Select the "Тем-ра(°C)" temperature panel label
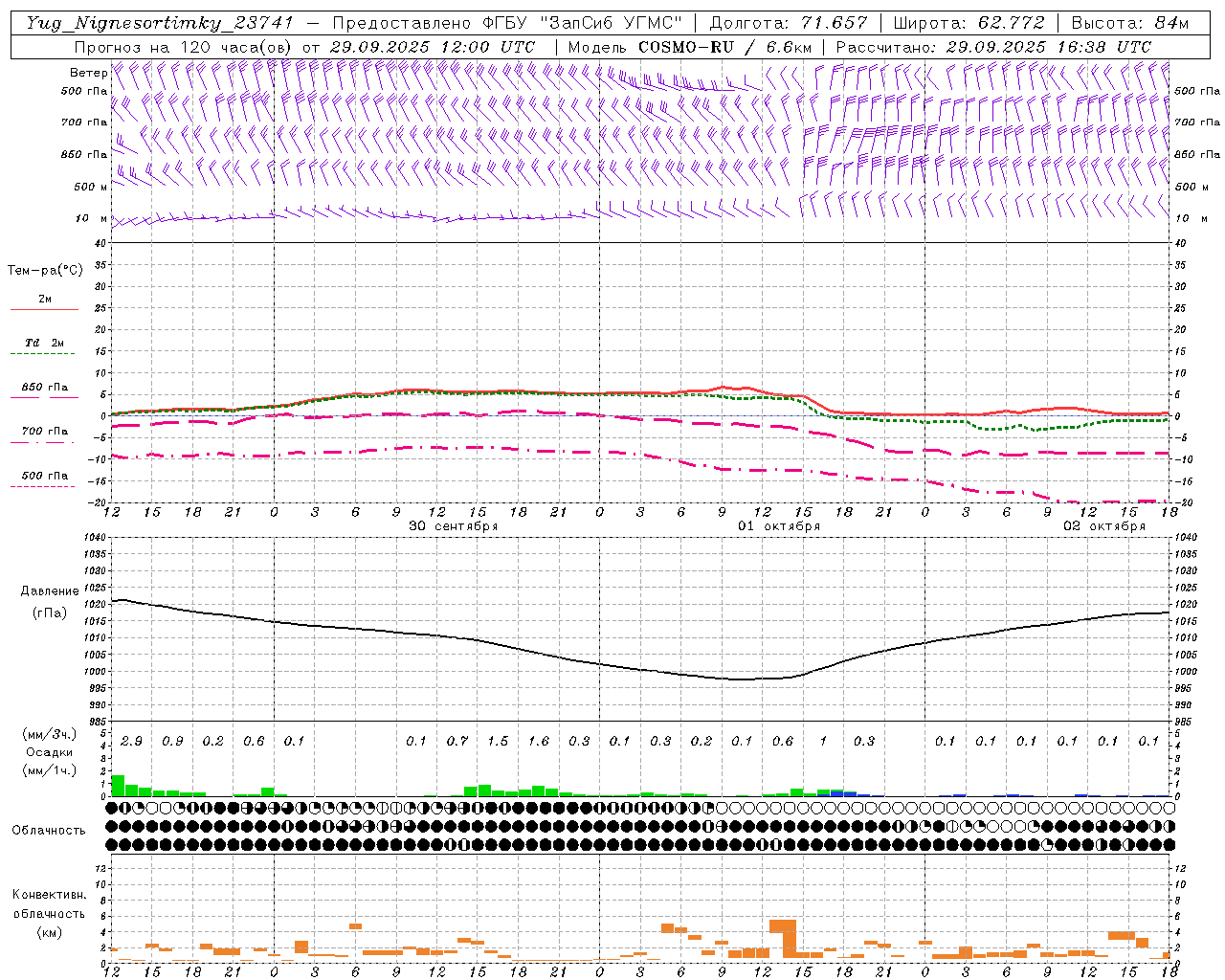Image resolution: width=1225 pixels, height=980 pixels. (x=45, y=271)
